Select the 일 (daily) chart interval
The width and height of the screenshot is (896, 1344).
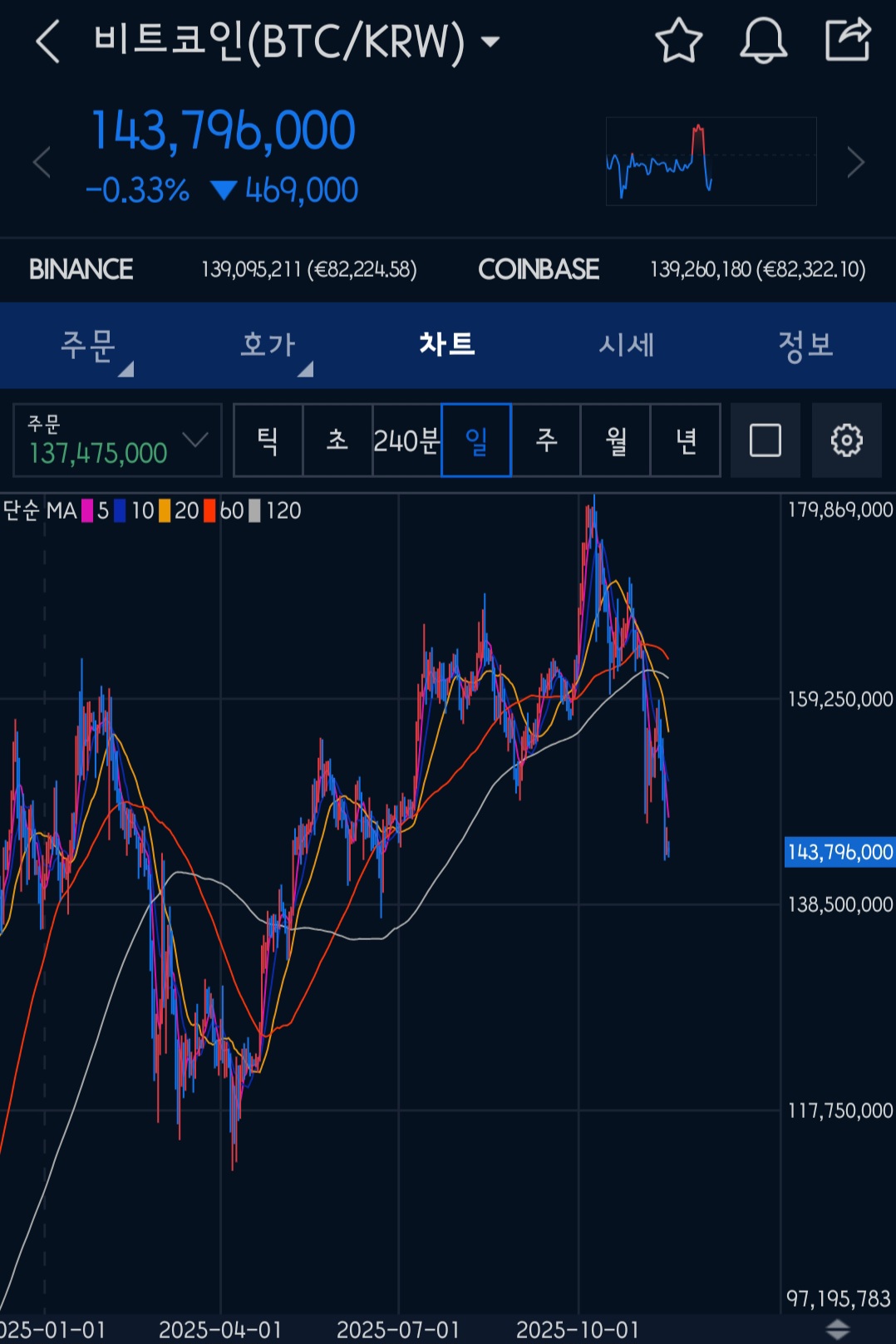pyautogui.click(x=476, y=441)
